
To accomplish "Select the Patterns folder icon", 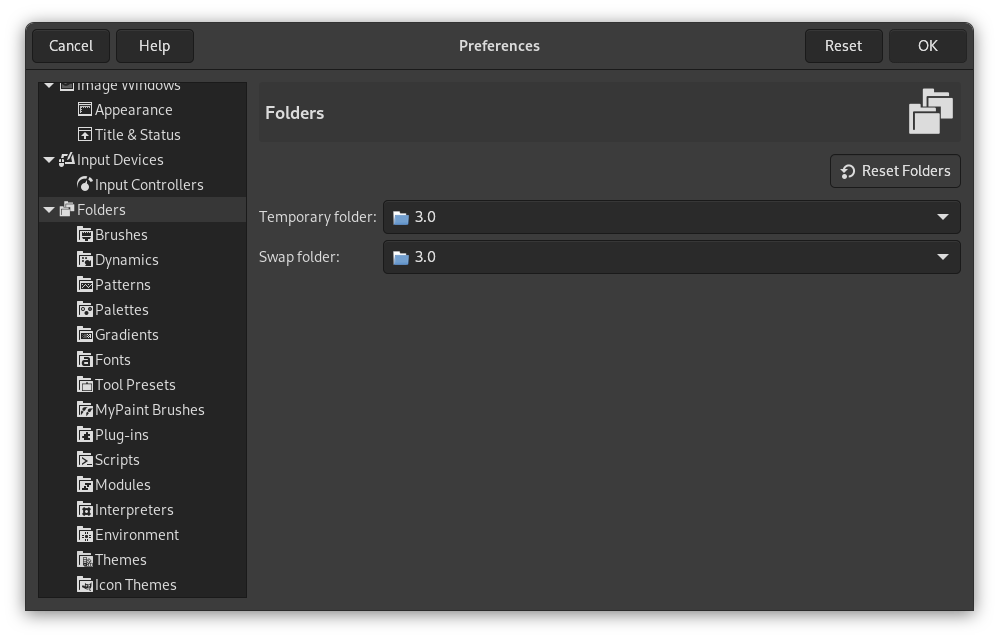I will click(x=85, y=284).
